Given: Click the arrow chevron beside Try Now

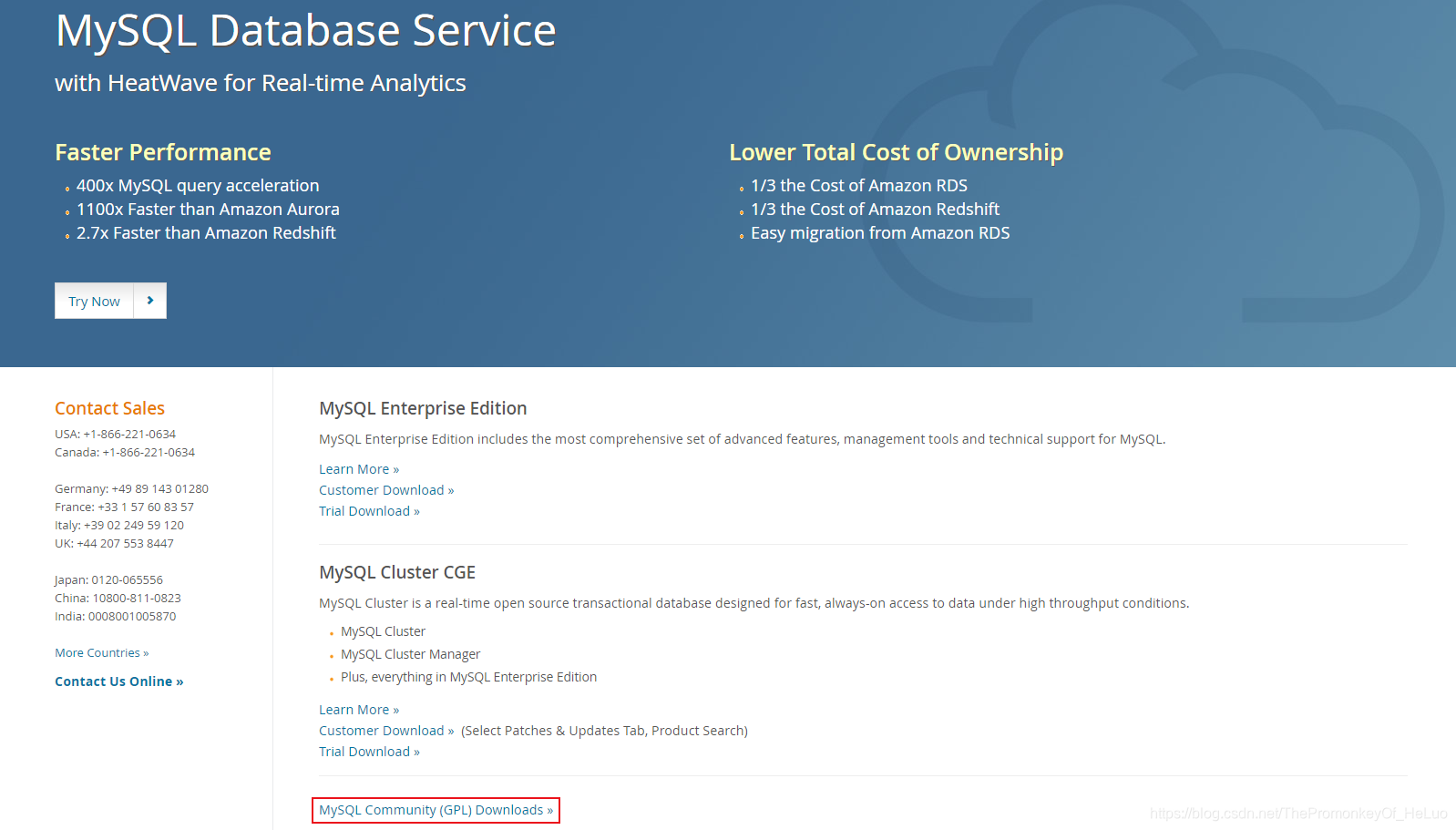Looking at the screenshot, I should coord(150,301).
